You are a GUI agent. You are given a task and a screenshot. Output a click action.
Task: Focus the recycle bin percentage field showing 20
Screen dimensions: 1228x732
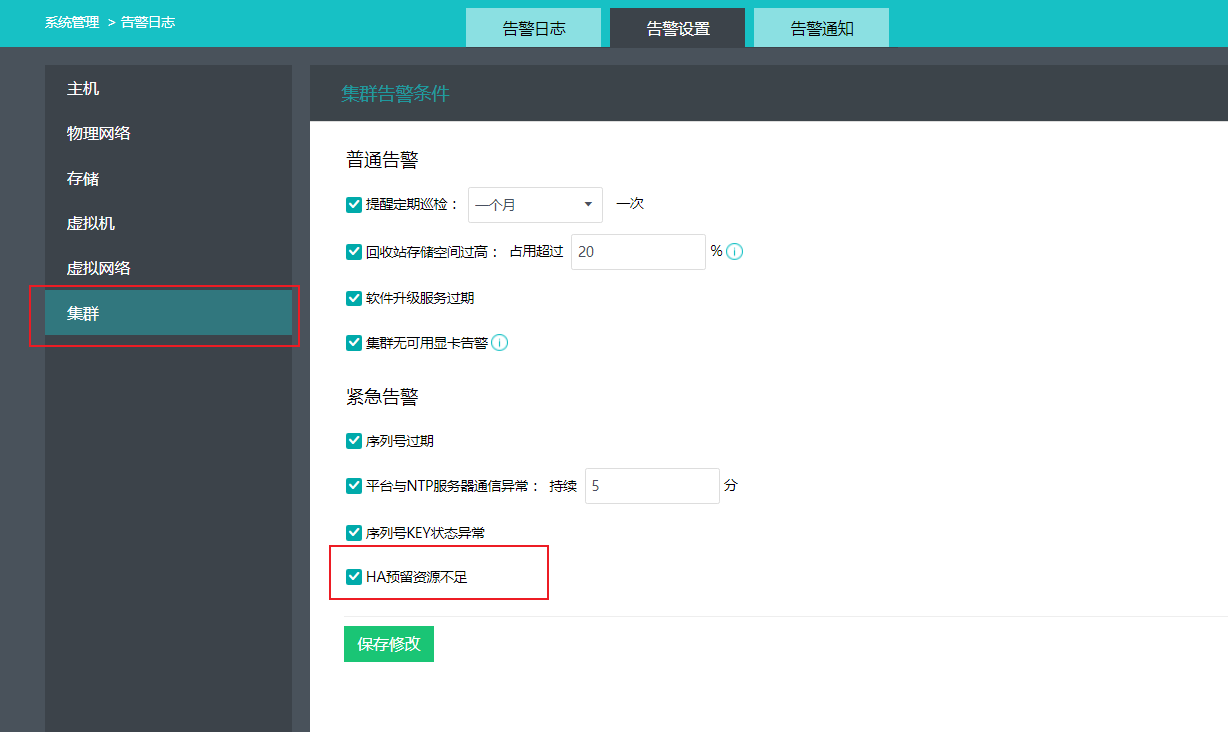pos(638,252)
